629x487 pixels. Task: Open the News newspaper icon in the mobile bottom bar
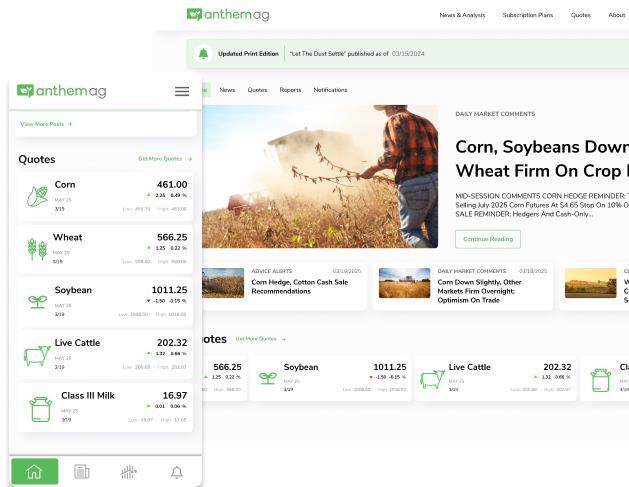pos(82,471)
